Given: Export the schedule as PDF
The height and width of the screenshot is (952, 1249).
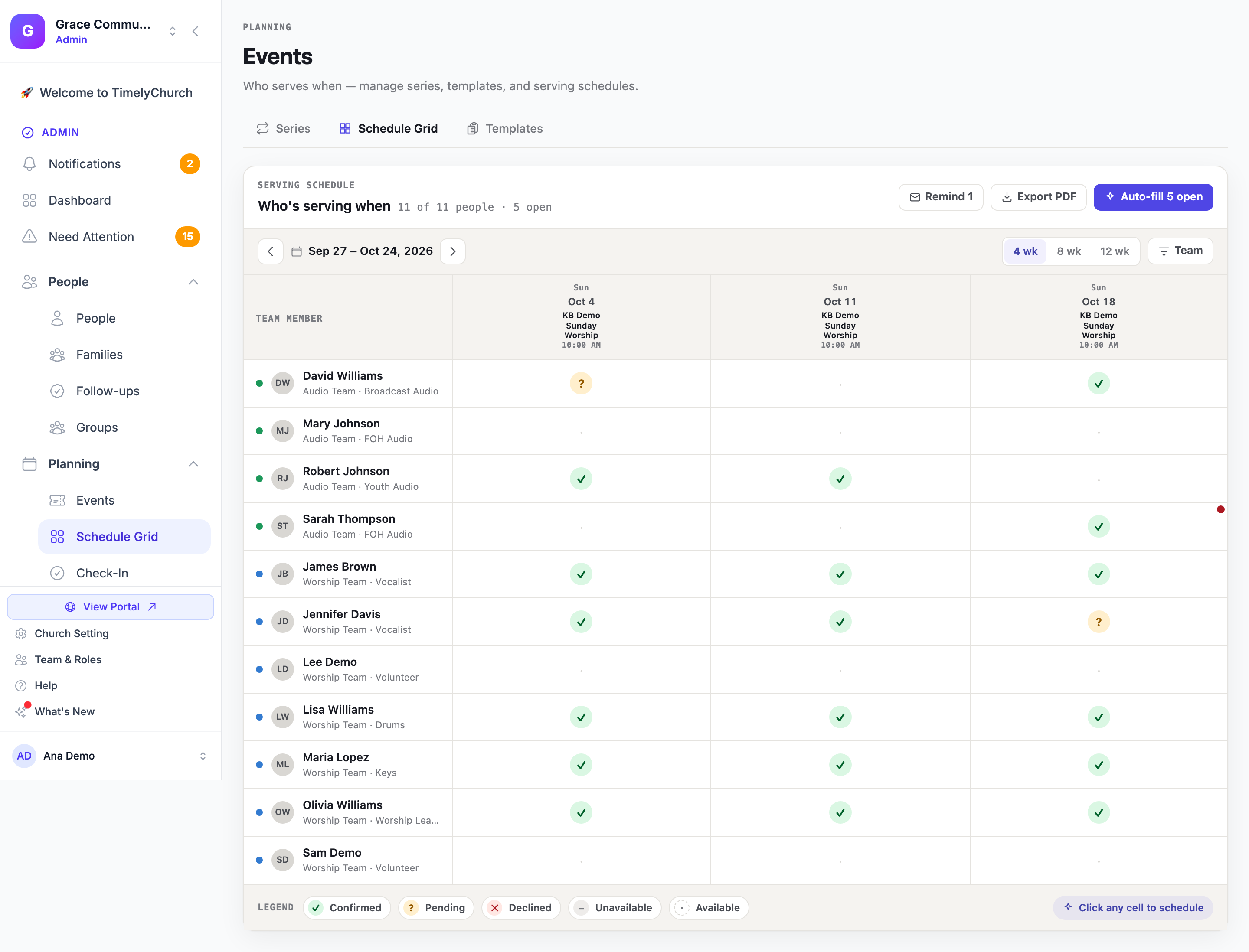Looking at the screenshot, I should [x=1038, y=197].
